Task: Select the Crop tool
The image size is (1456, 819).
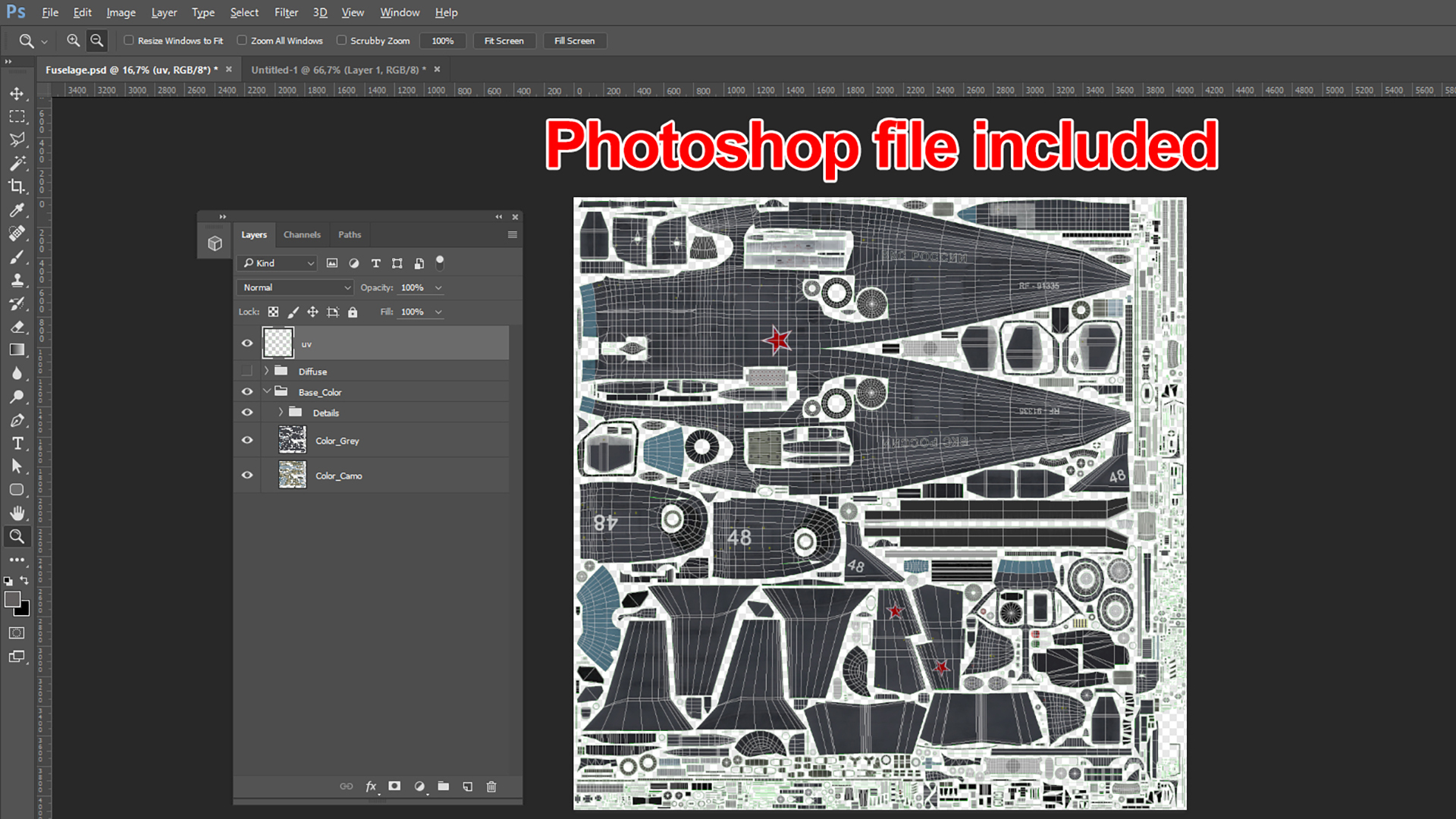Action: 17,187
